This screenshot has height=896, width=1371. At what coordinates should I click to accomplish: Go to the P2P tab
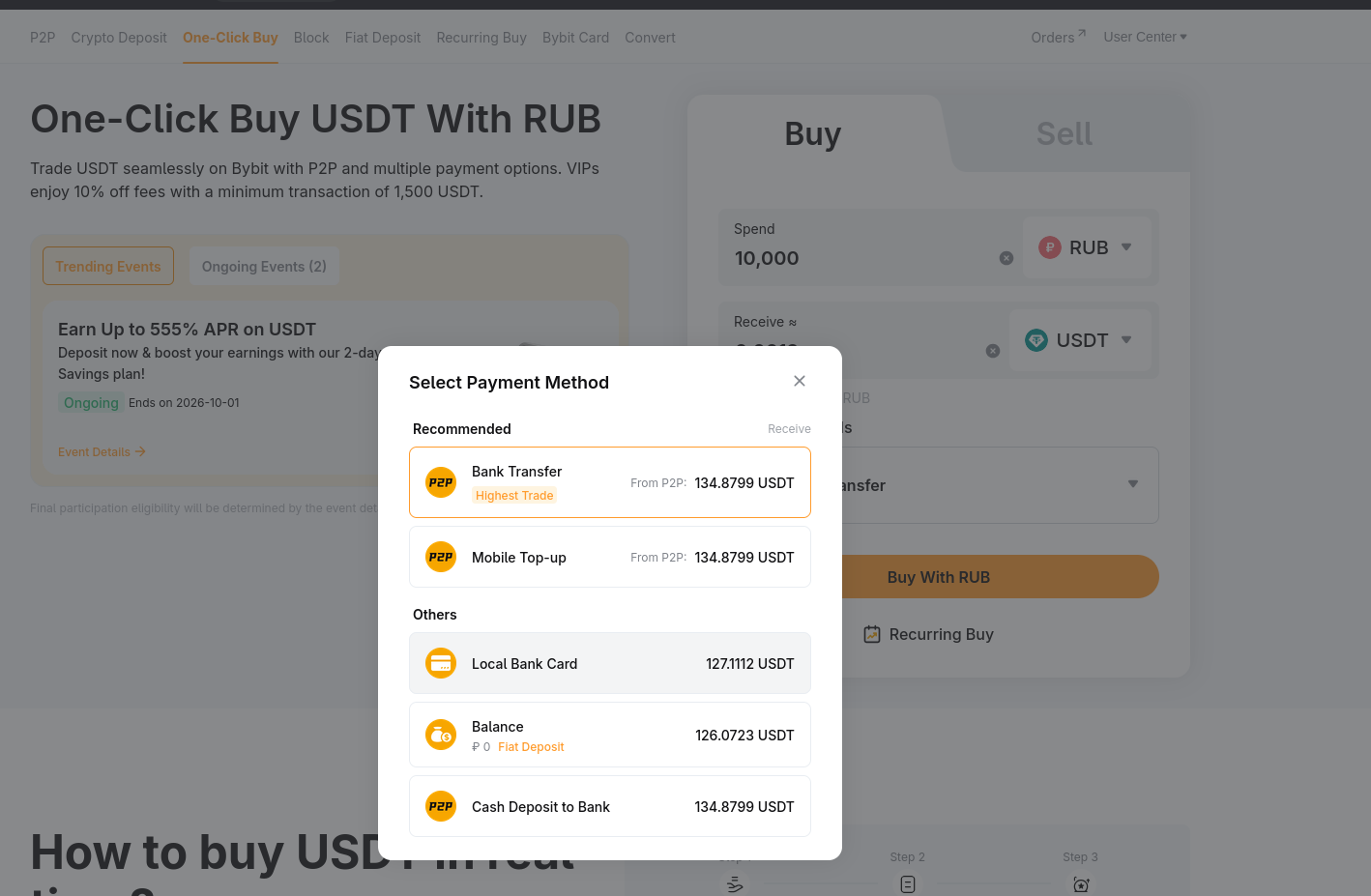tap(43, 38)
